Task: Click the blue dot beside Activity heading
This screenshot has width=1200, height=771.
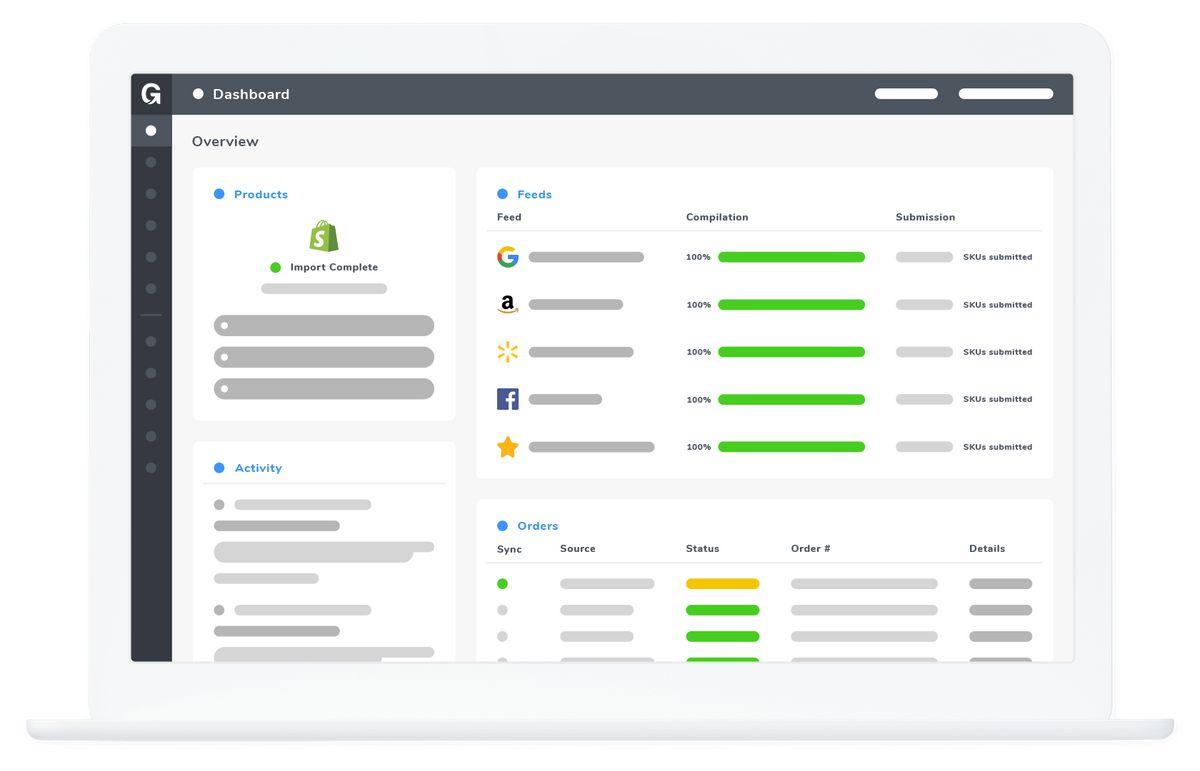Action: [x=219, y=468]
